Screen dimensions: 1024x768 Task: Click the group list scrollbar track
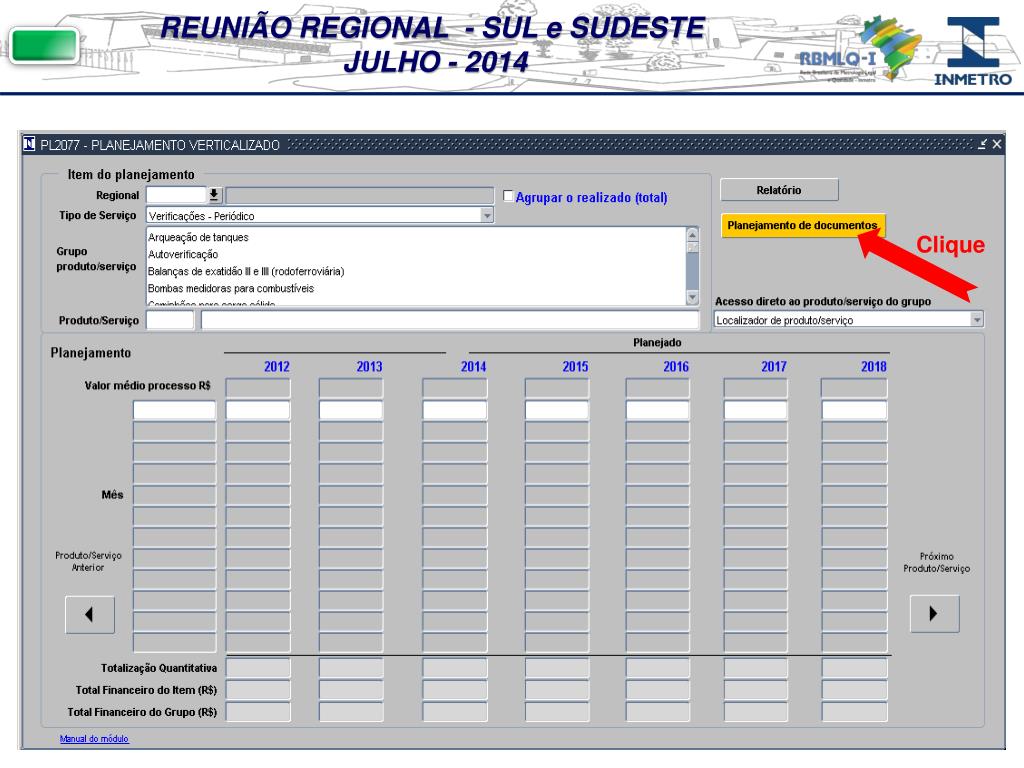point(692,268)
